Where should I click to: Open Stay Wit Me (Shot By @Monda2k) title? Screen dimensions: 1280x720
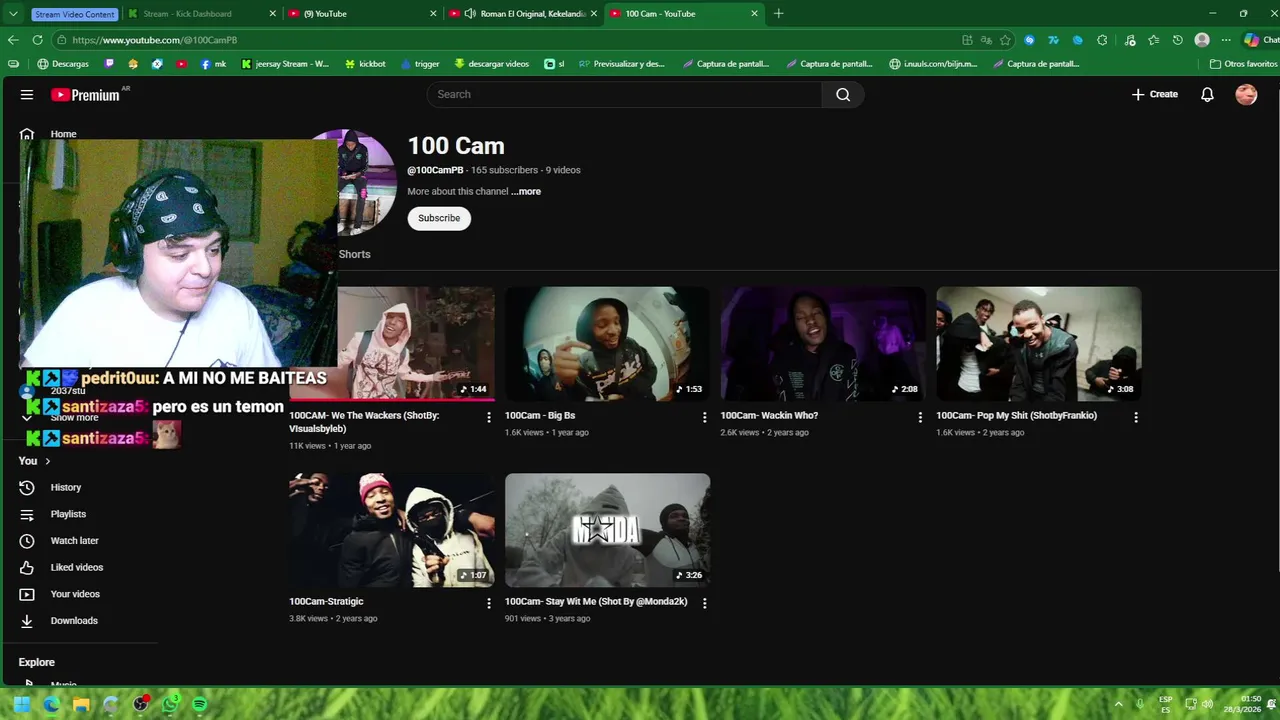[x=596, y=602]
